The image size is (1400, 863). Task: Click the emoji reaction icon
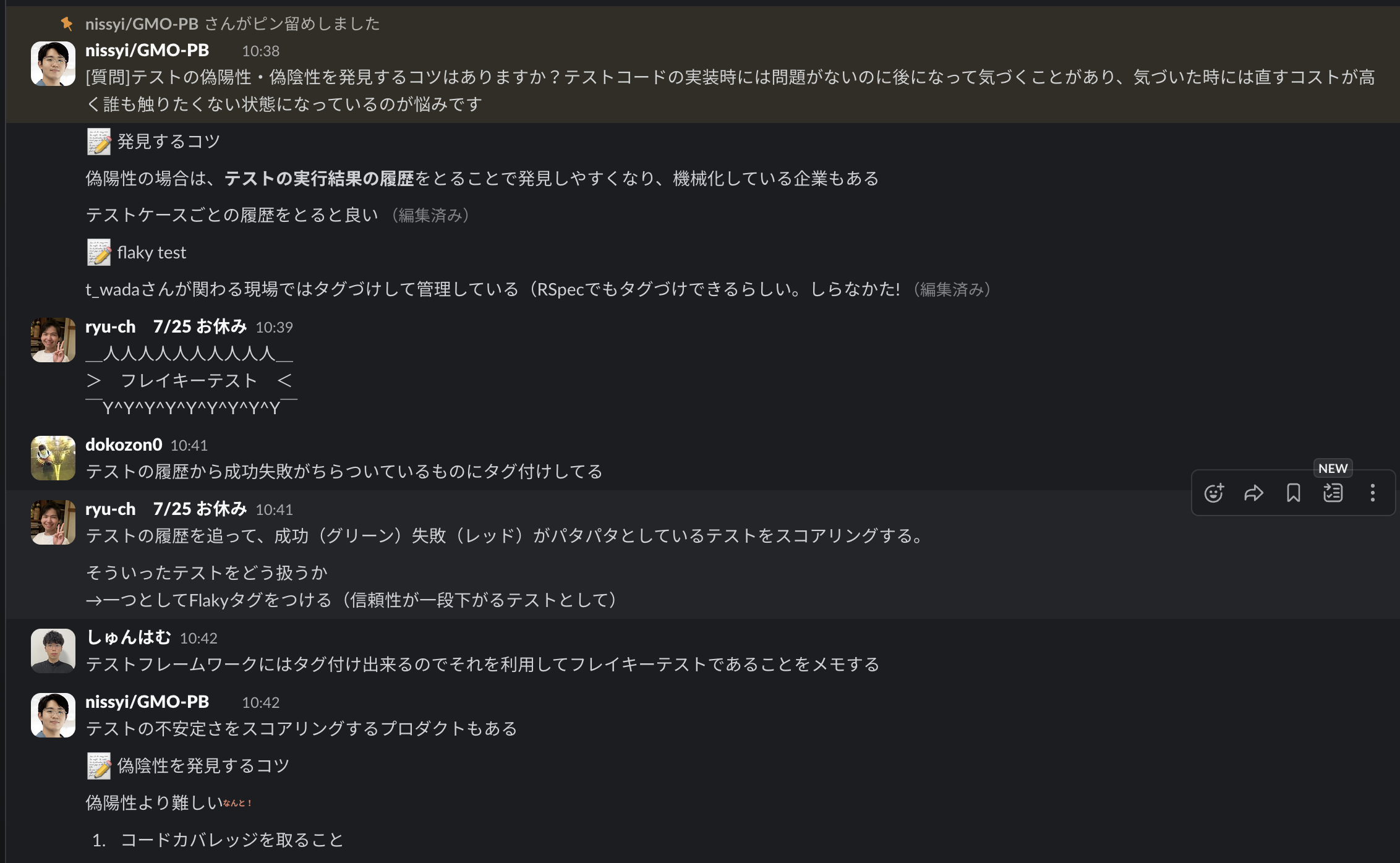(x=1215, y=492)
